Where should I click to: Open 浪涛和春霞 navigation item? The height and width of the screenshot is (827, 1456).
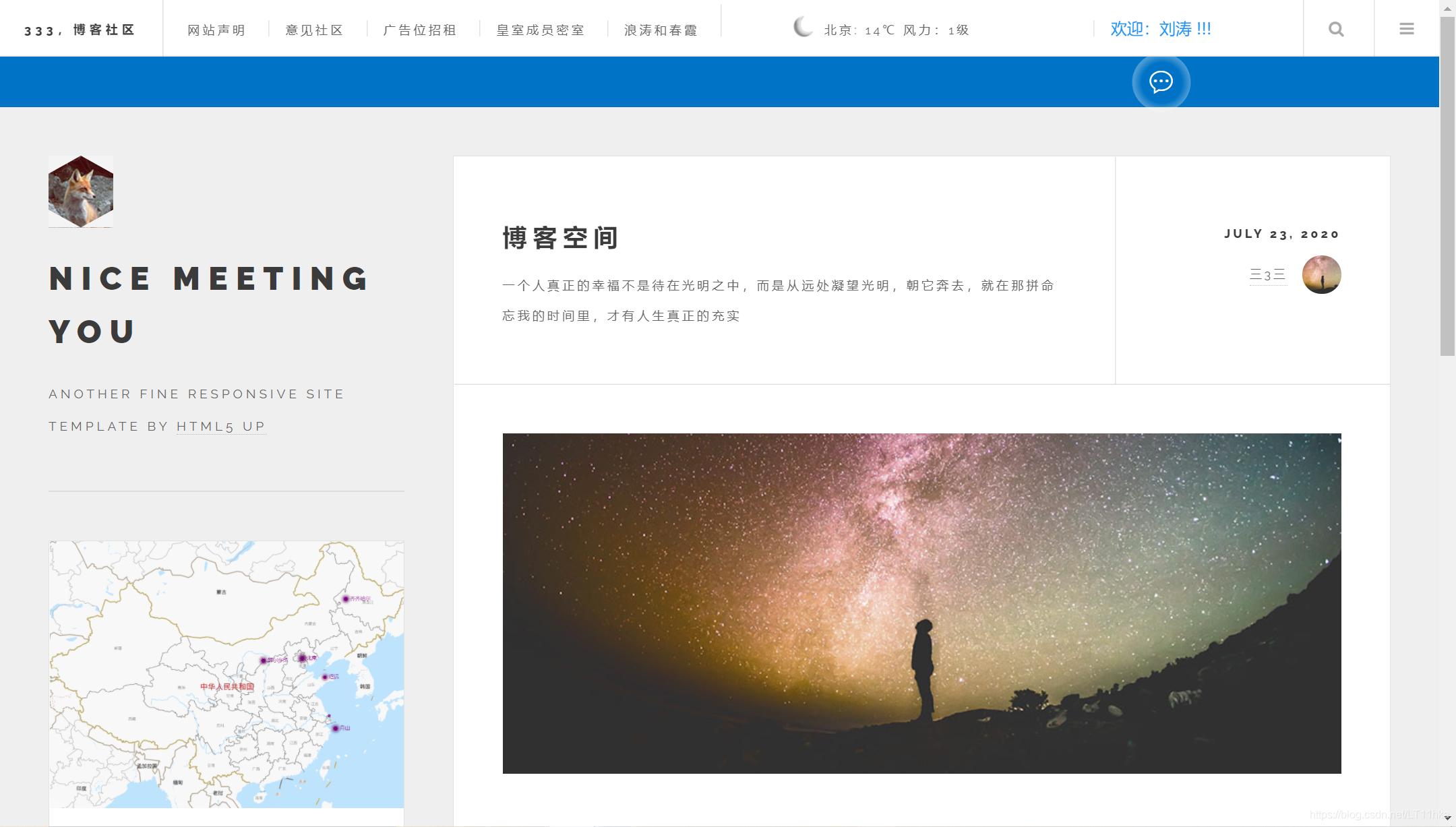661,30
